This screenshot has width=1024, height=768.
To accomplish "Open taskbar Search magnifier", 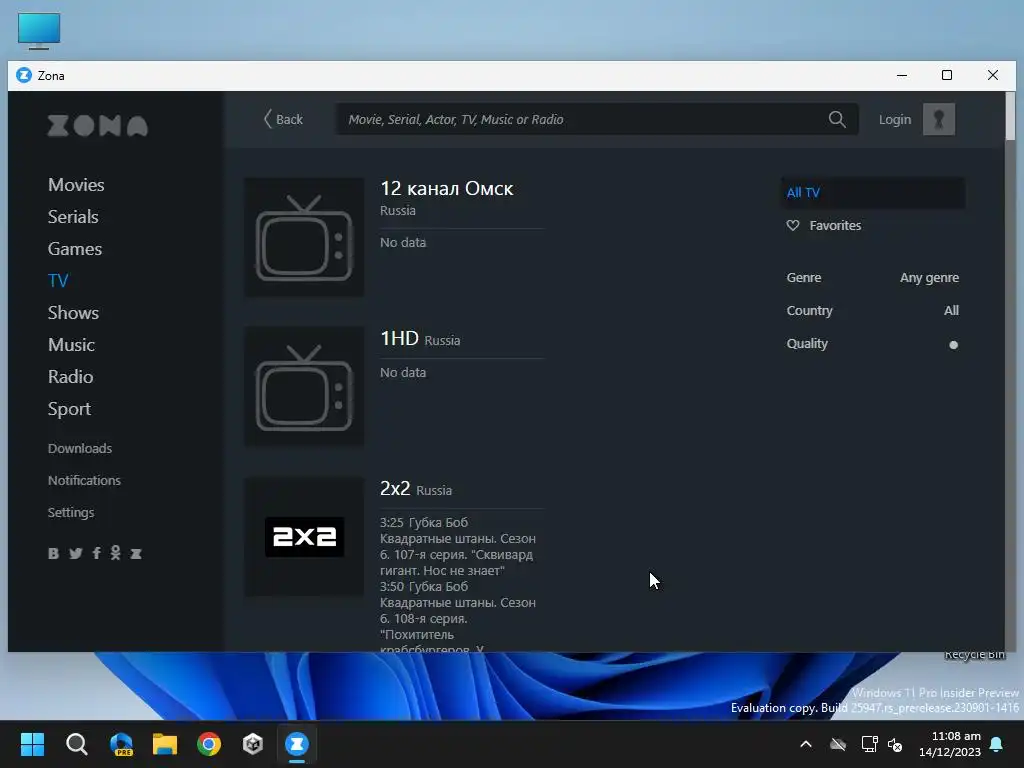I will 76,744.
